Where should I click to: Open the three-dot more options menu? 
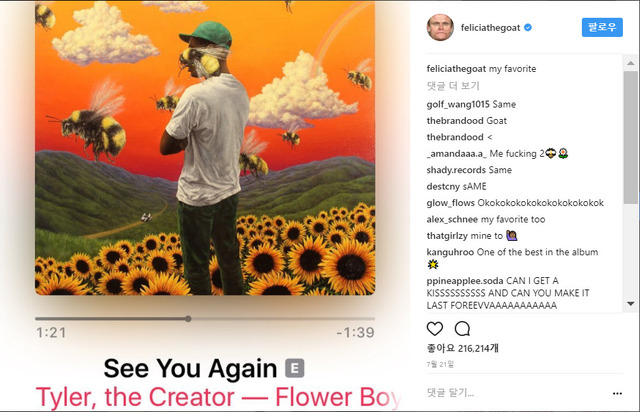coord(617,393)
